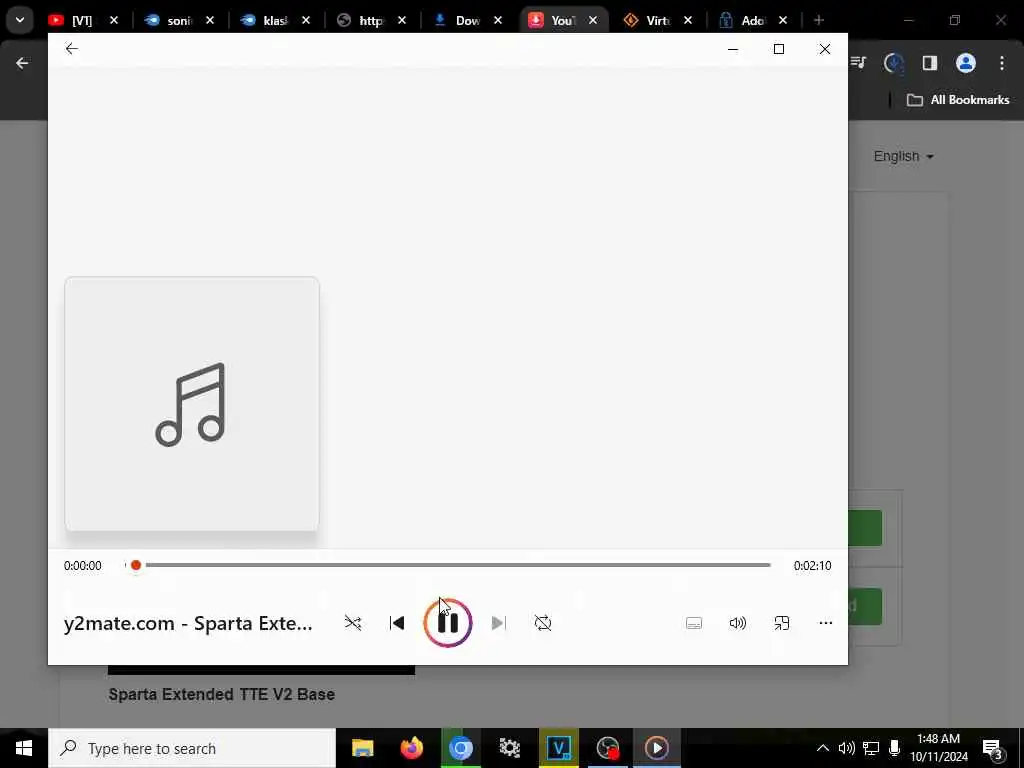Switch to the mini player view

pos(782,623)
